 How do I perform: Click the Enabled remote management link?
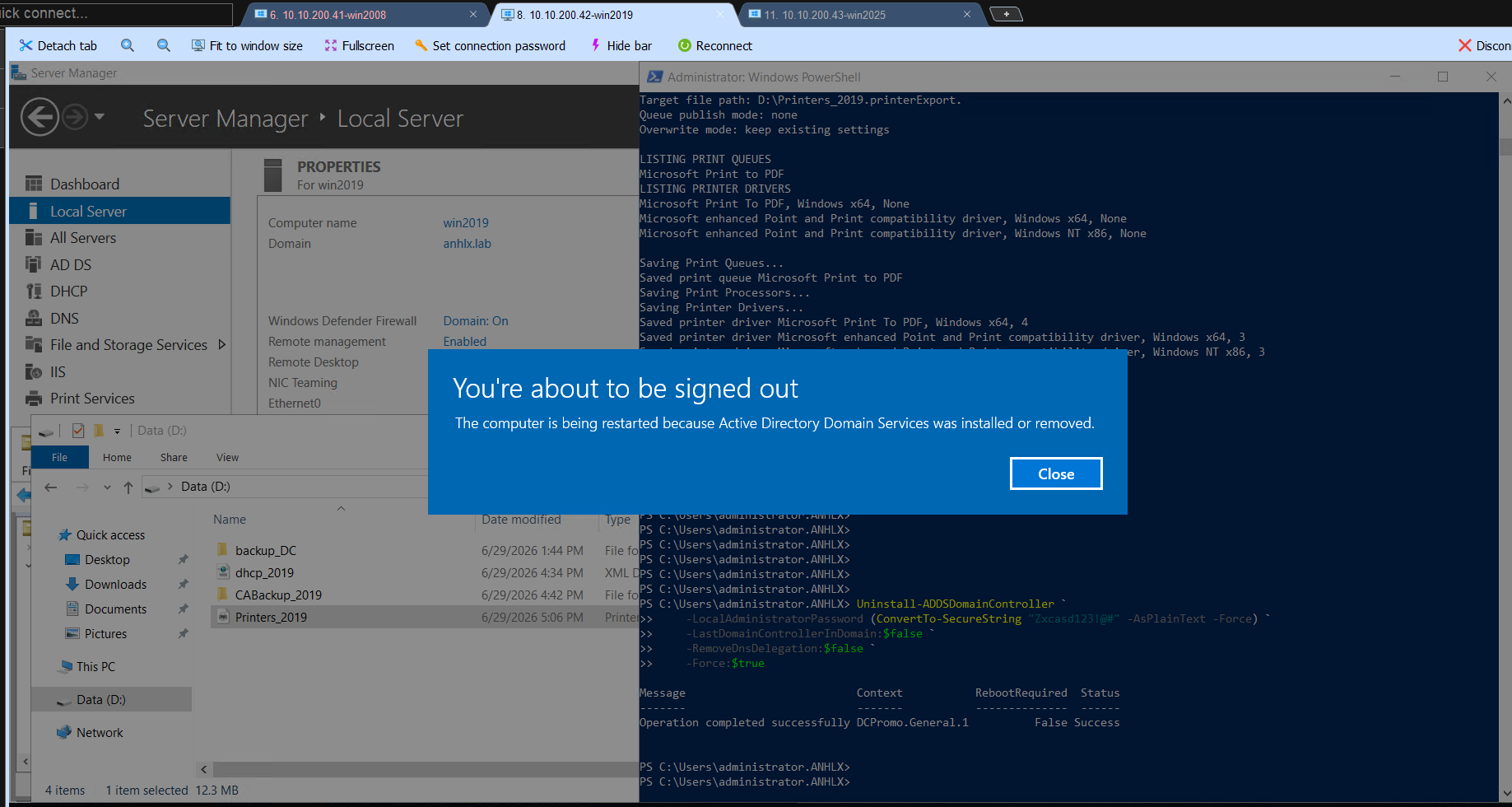pyautogui.click(x=465, y=342)
